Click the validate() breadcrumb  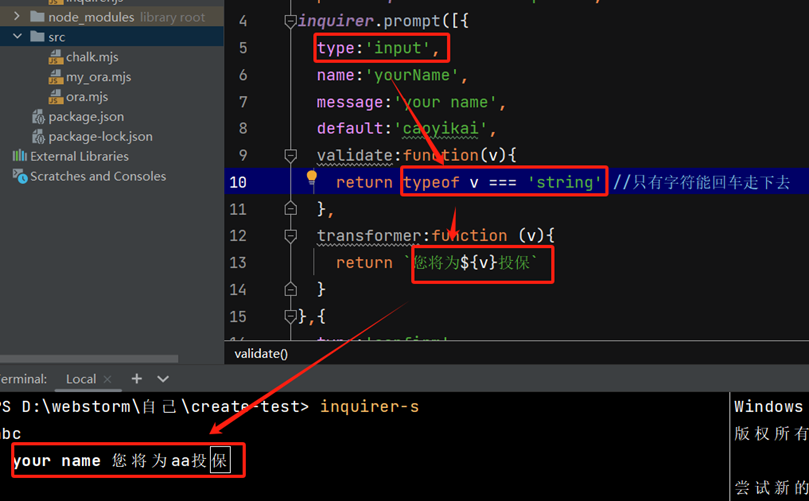261,354
